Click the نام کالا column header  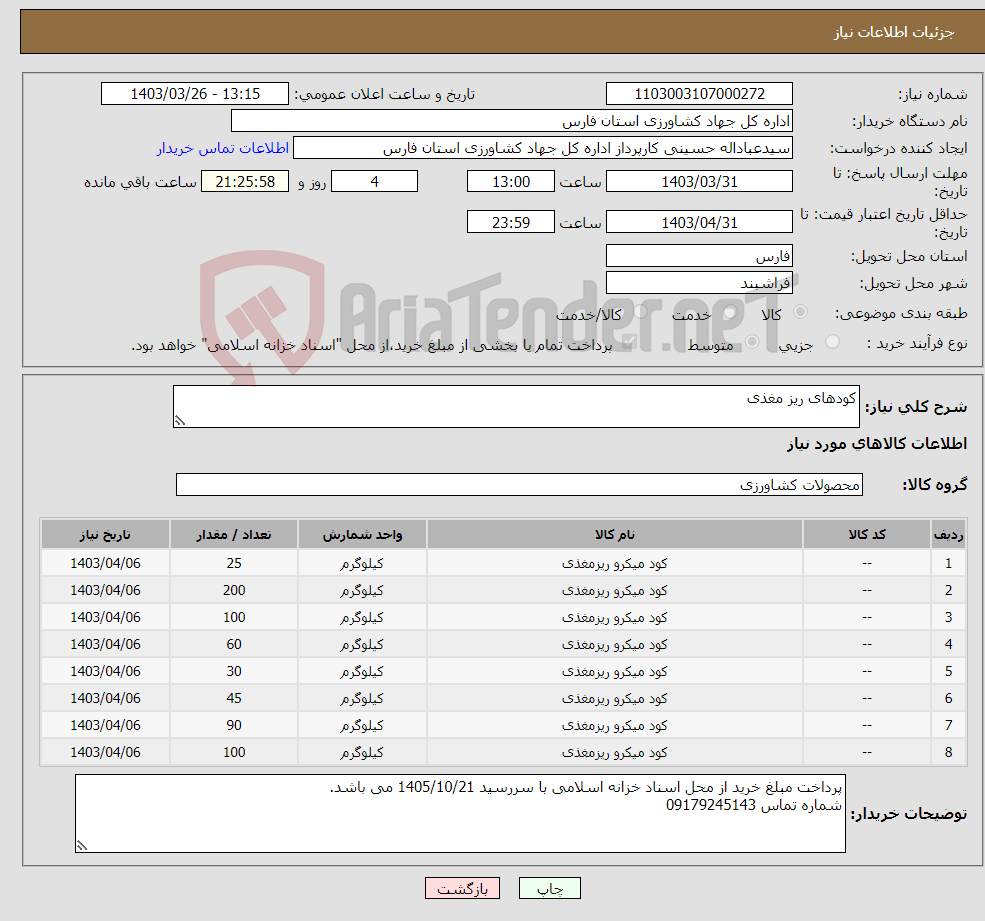(x=614, y=535)
